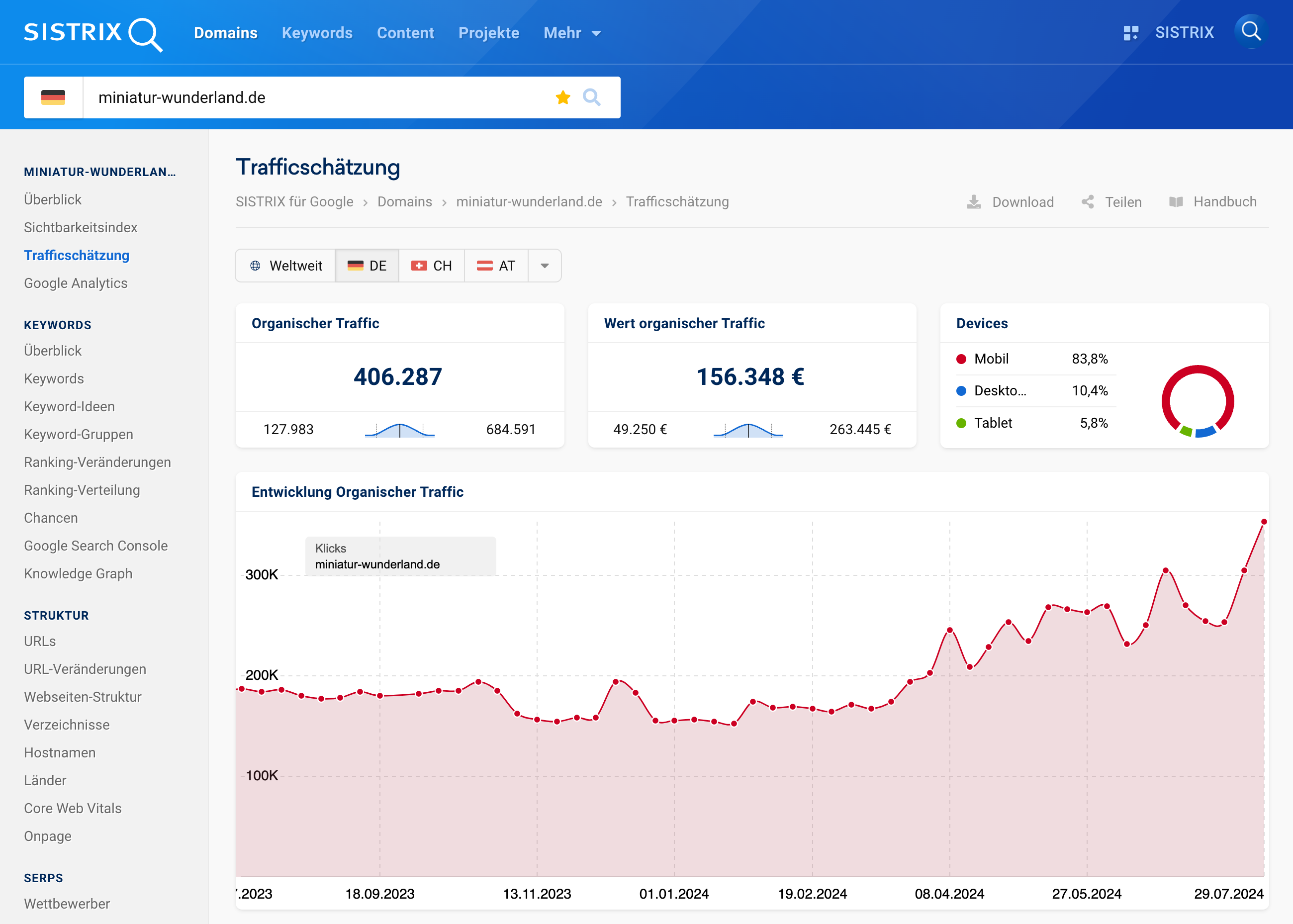Open Trafficschätzung in the sidebar
The height and width of the screenshot is (924, 1293).
click(x=77, y=256)
